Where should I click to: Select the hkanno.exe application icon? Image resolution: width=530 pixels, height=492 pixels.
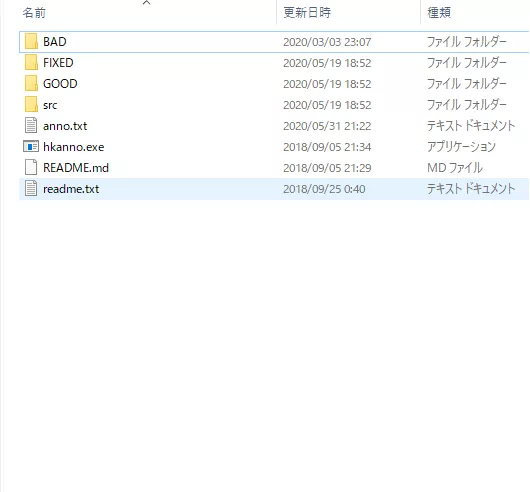click(31, 147)
